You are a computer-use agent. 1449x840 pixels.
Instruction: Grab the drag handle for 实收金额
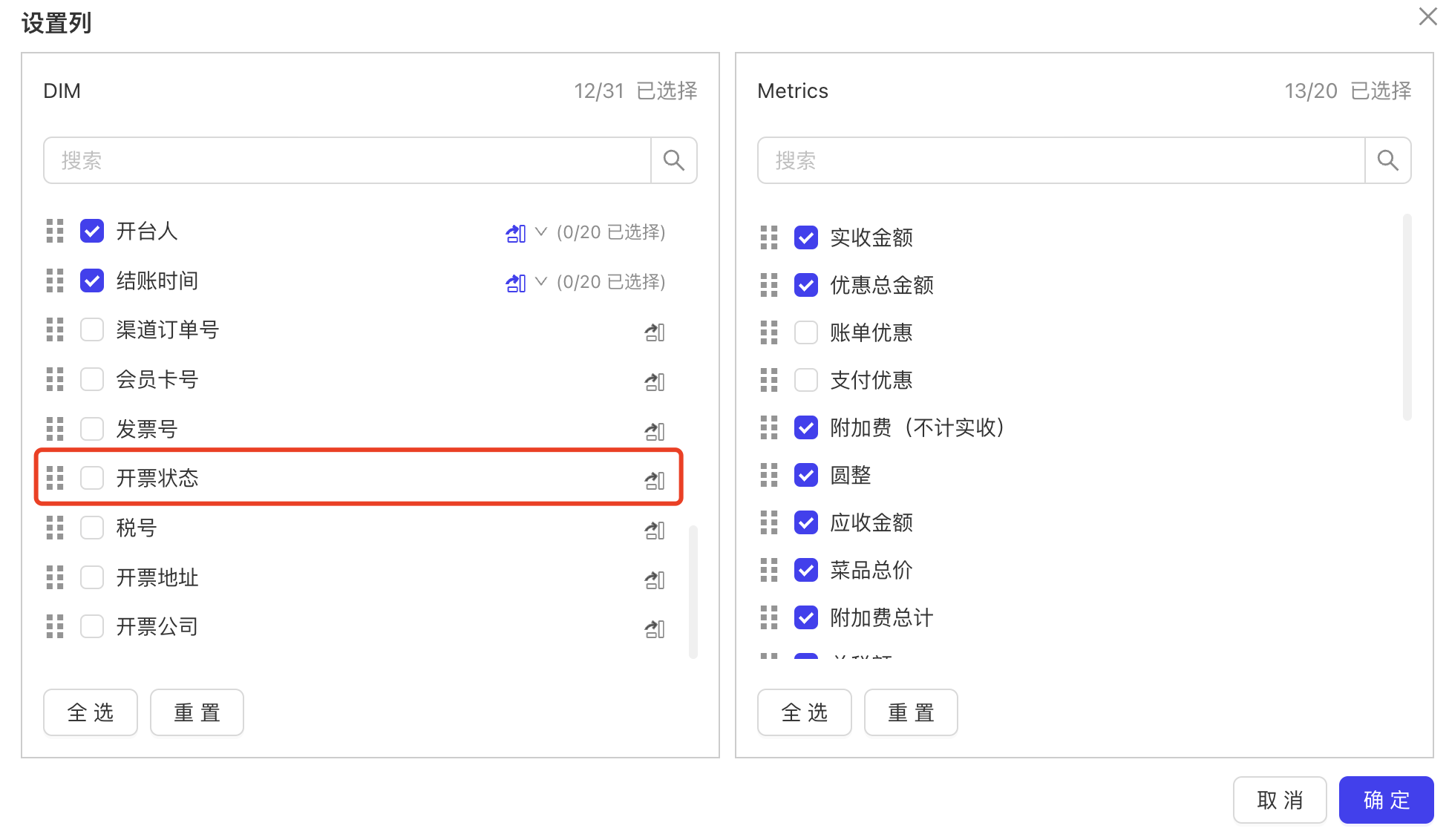(769, 237)
